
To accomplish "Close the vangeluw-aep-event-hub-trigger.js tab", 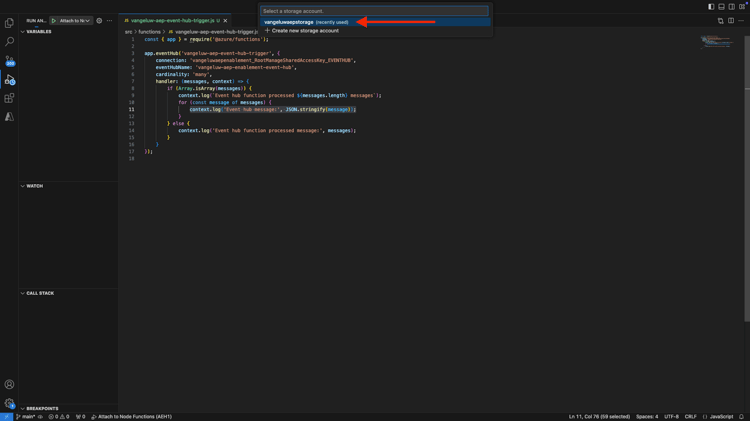I will click(x=225, y=21).
